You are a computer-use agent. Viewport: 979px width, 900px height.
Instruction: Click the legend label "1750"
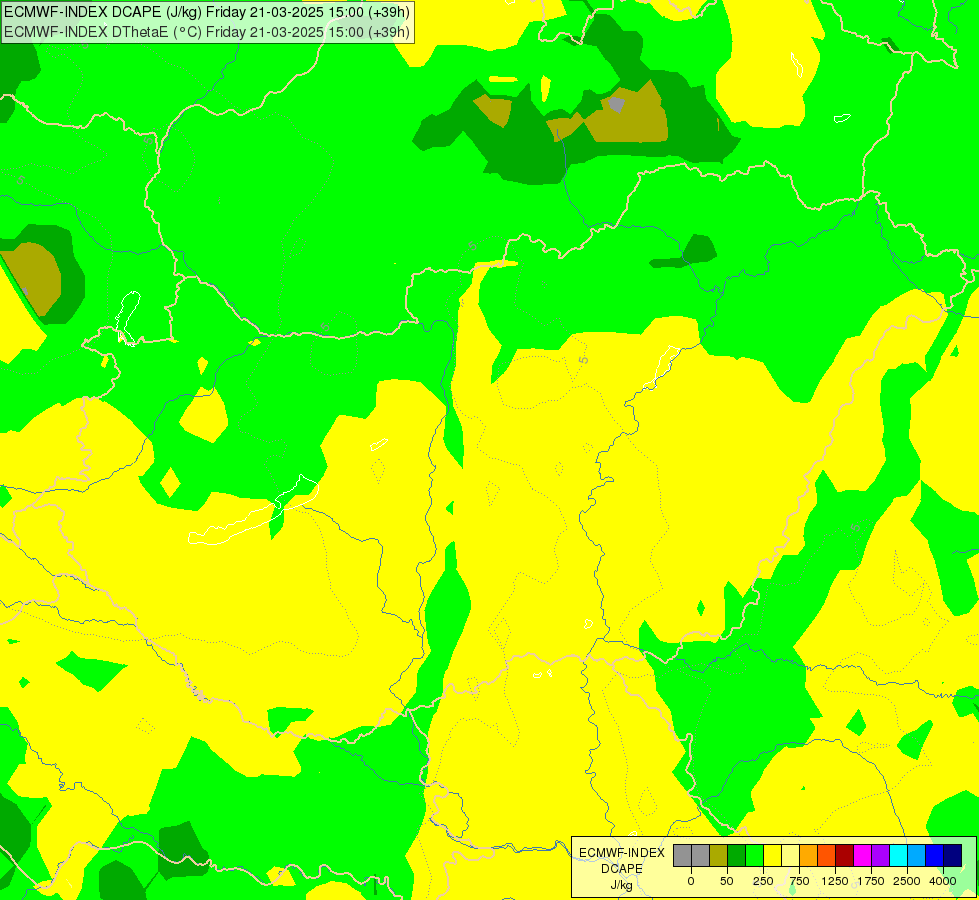[871, 881]
